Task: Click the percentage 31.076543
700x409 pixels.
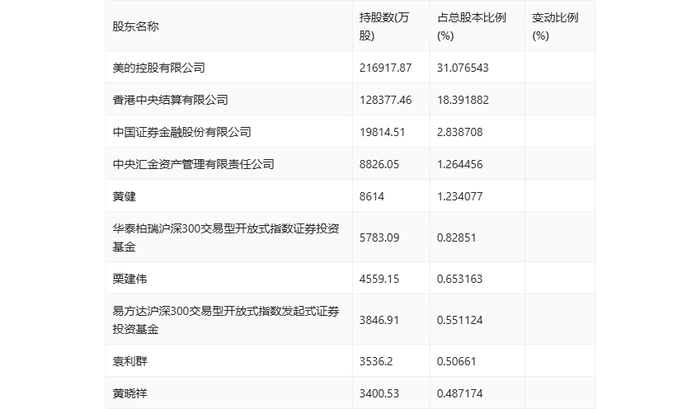Action: pyautogui.click(x=462, y=68)
